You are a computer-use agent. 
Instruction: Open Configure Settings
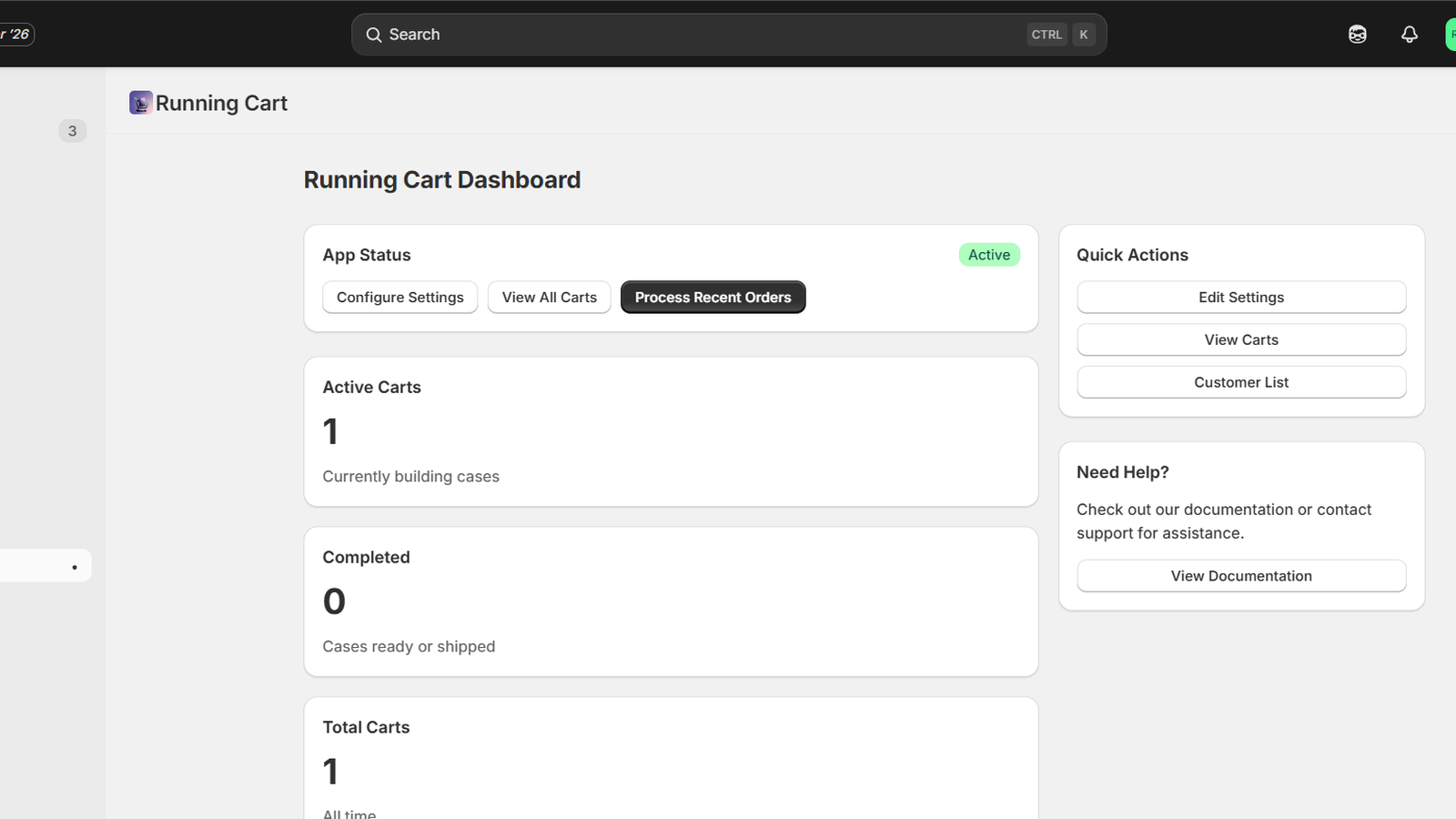pyautogui.click(x=399, y=297)
